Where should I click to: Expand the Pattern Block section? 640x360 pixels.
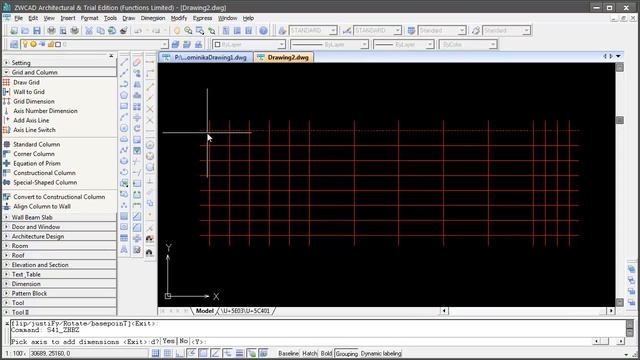click(7, 293)
